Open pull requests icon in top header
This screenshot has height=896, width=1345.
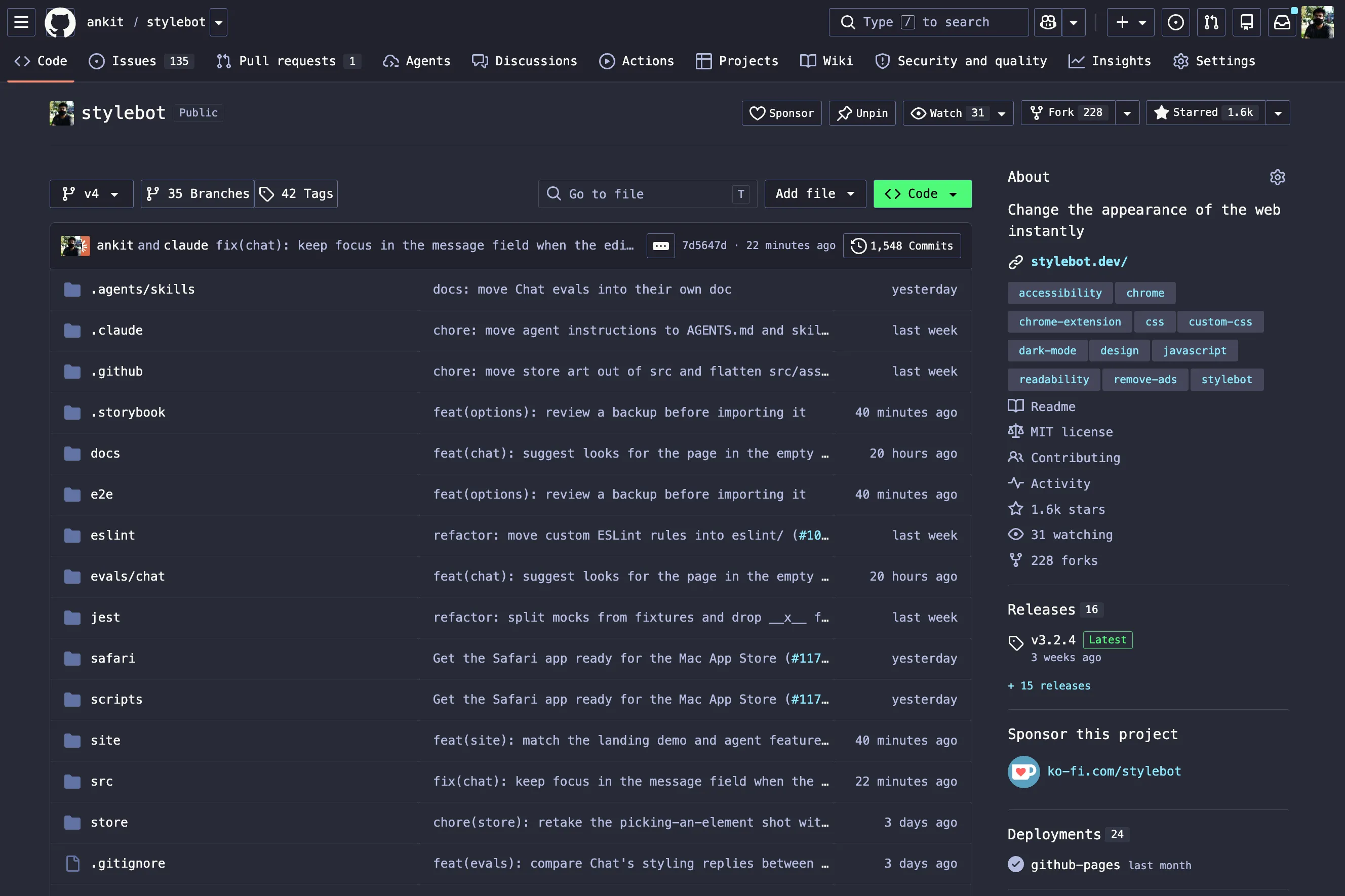coord(1211,22)
